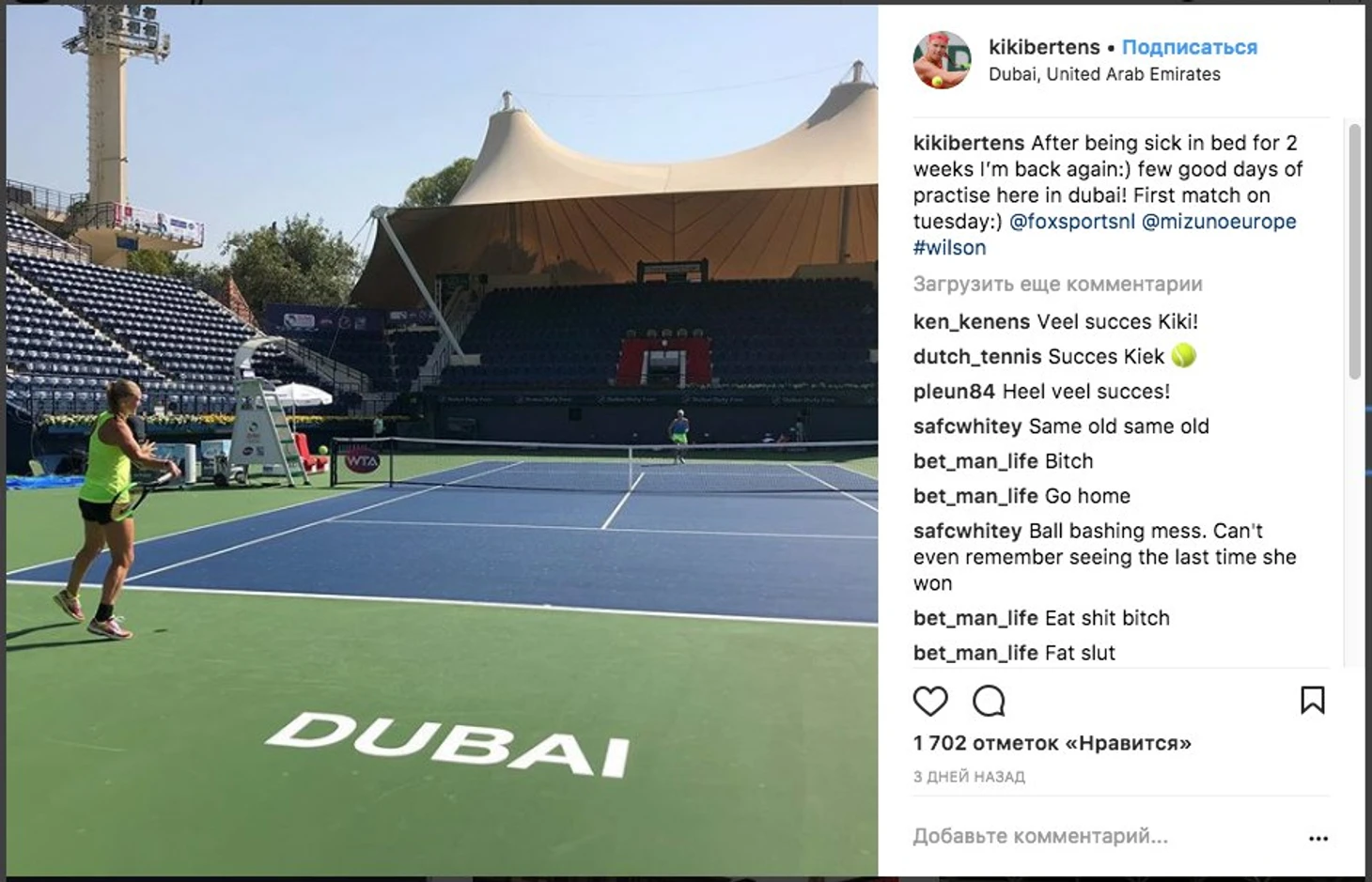
Task: Open ken_kenens commenter profile
Action: (972, 321)
